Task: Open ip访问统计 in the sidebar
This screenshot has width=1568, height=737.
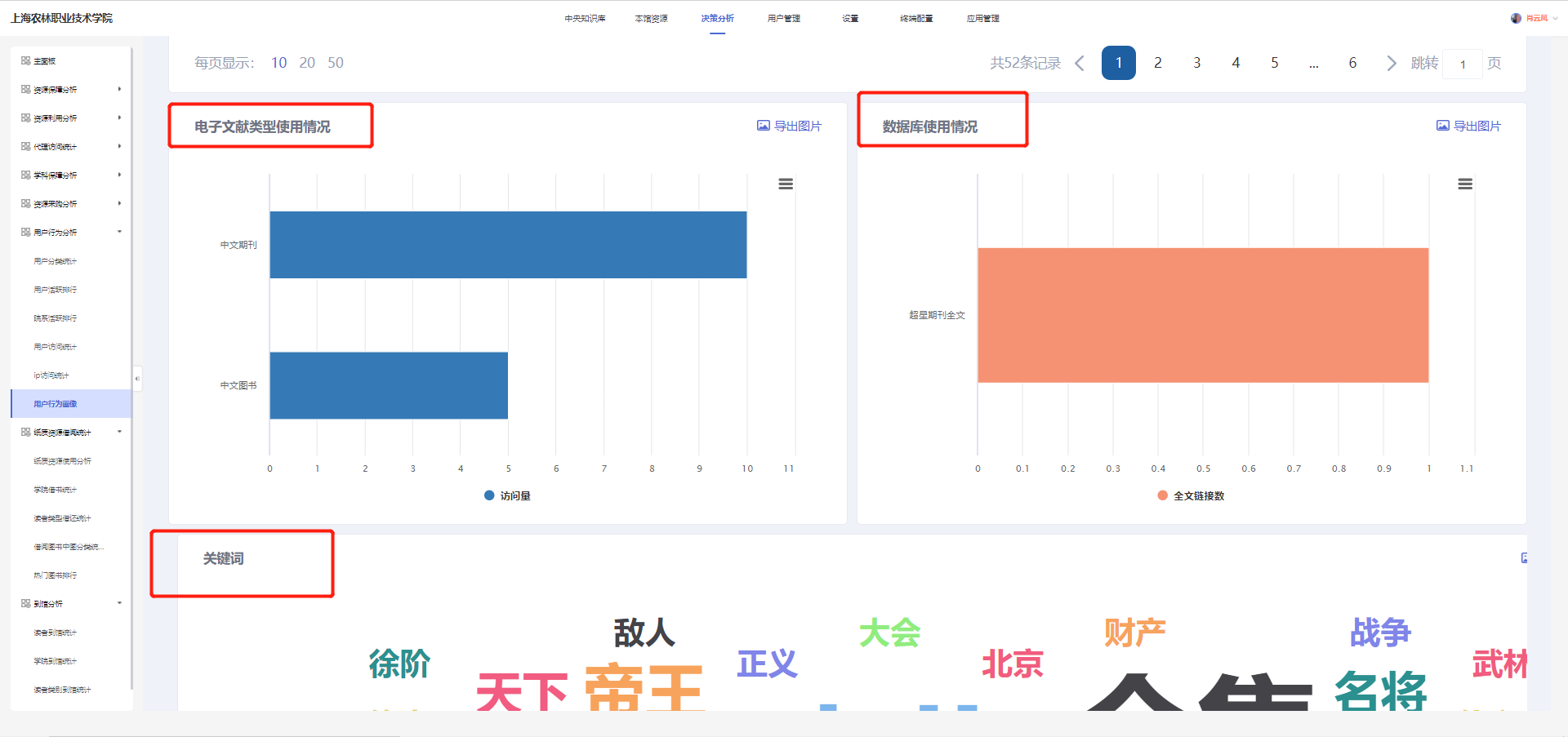Action: click(51, 375)
